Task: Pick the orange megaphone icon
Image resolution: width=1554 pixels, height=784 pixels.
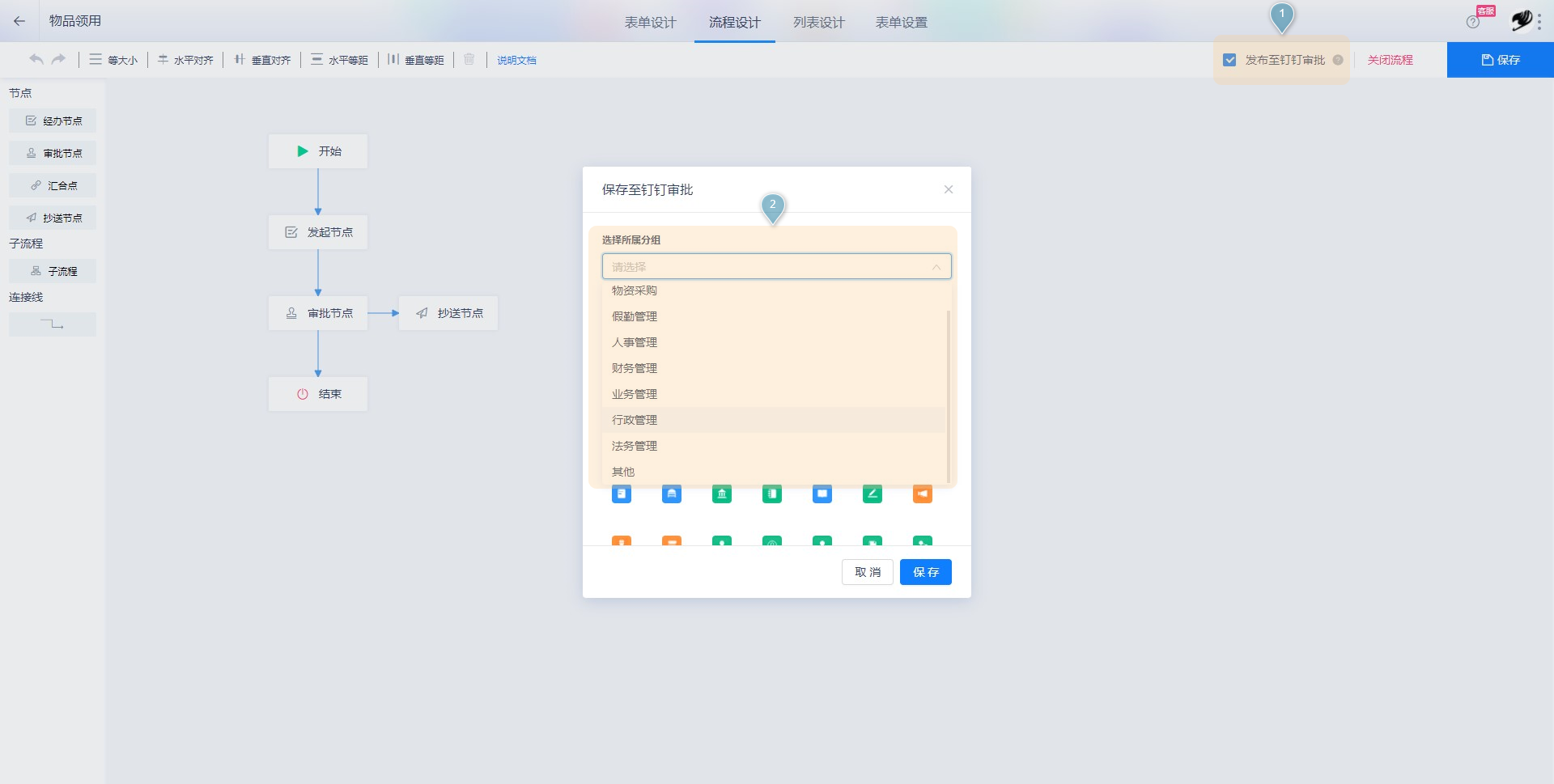Action: [923, 494]
